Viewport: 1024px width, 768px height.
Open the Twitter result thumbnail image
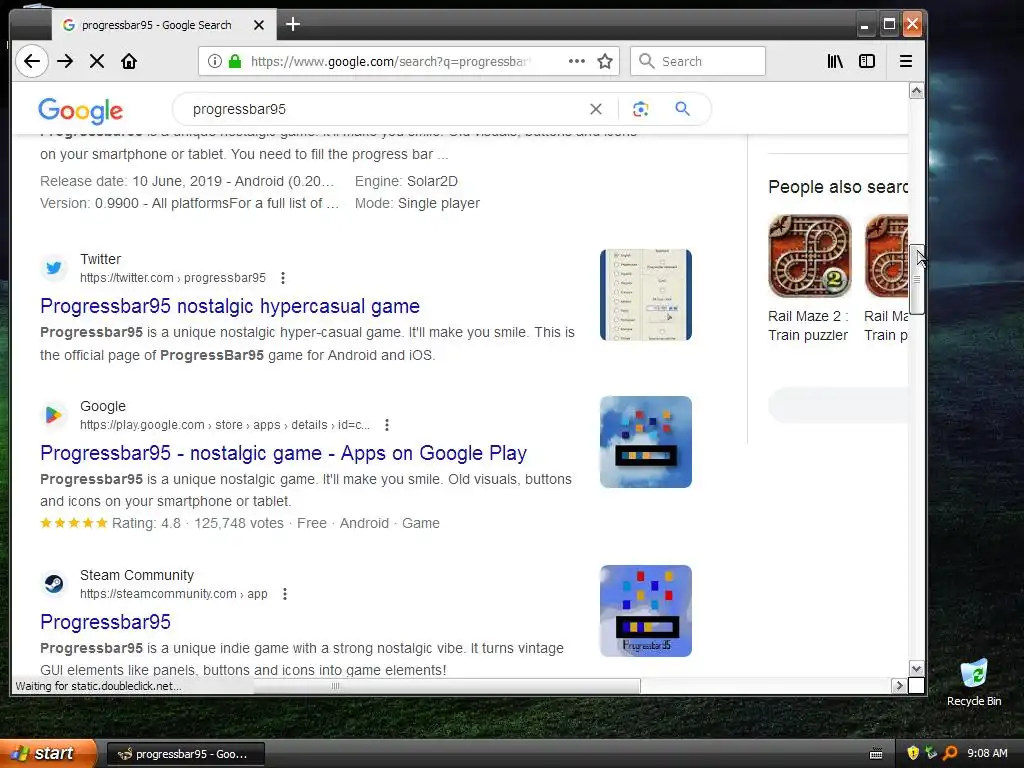pos(646,295)
